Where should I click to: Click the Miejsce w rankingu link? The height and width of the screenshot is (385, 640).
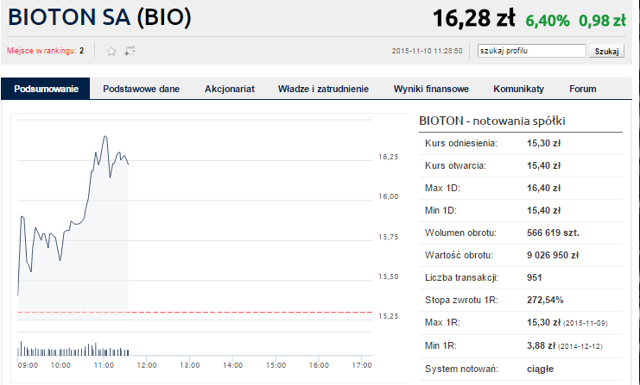pos(41,51)
